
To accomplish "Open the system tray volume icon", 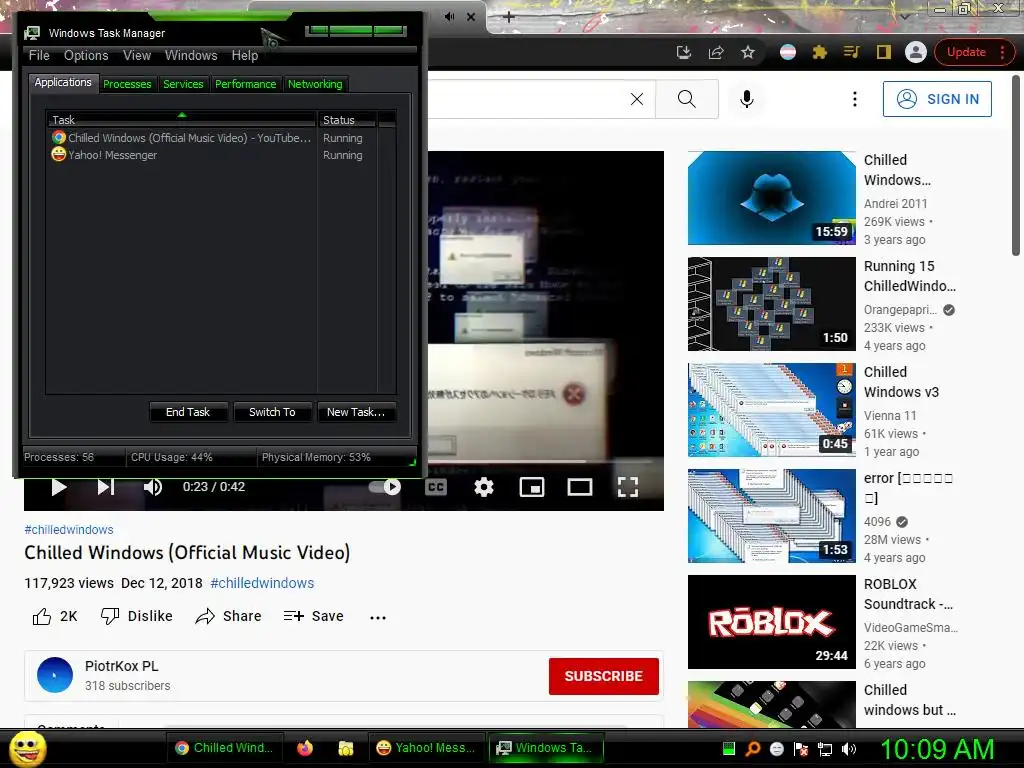I will [849, 749].
